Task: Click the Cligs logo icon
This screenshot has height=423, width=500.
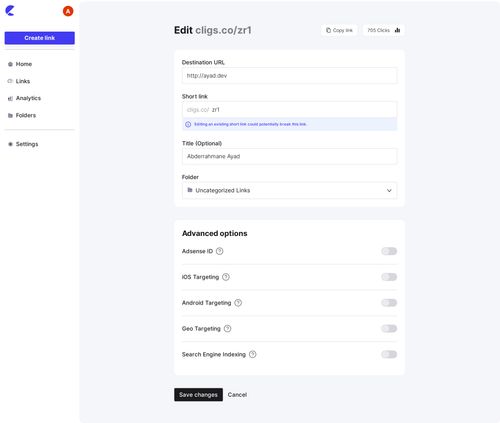Action: [10, 11]
